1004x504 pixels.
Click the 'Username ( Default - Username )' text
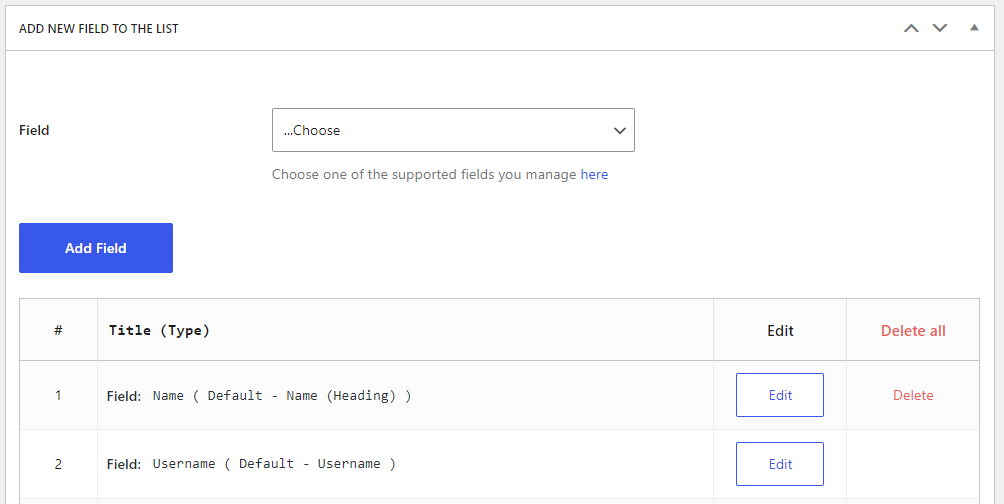pyautogui.click(x=274, y=464)
